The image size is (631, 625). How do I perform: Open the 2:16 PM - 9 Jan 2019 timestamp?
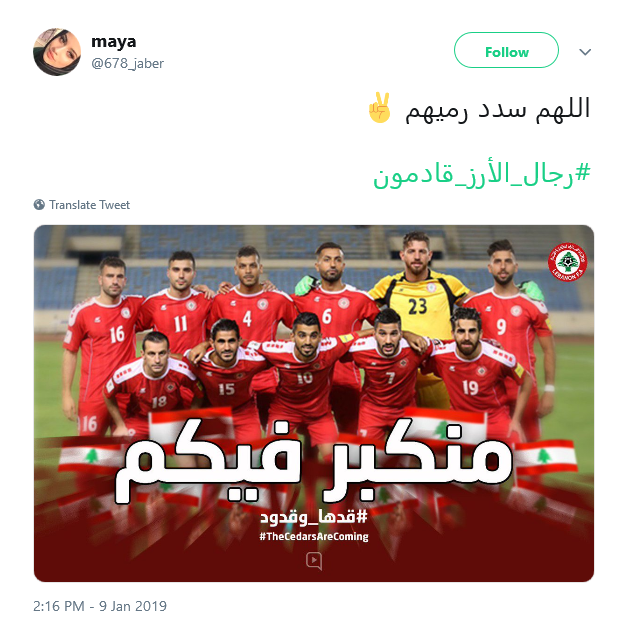[x=100, y=606]
